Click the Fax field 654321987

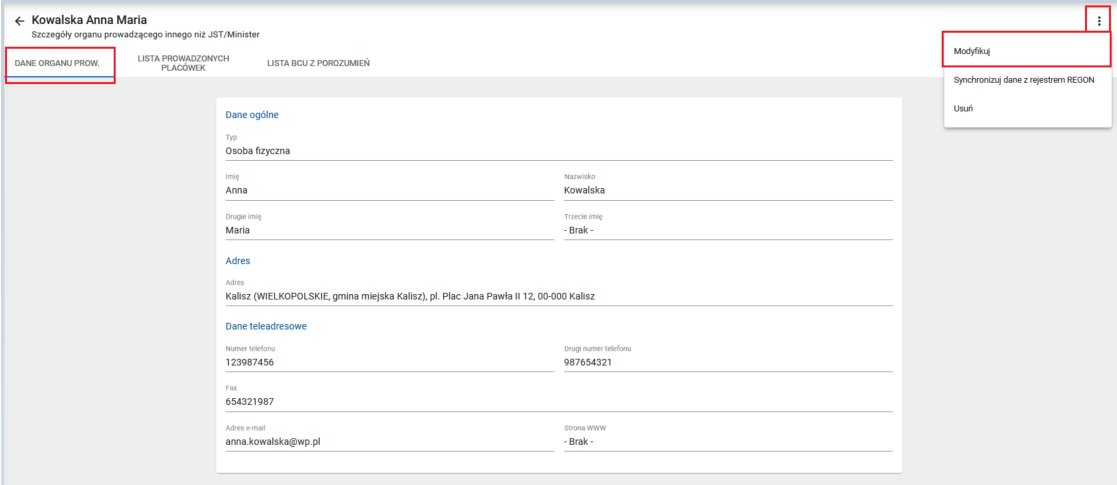[558, 402]
